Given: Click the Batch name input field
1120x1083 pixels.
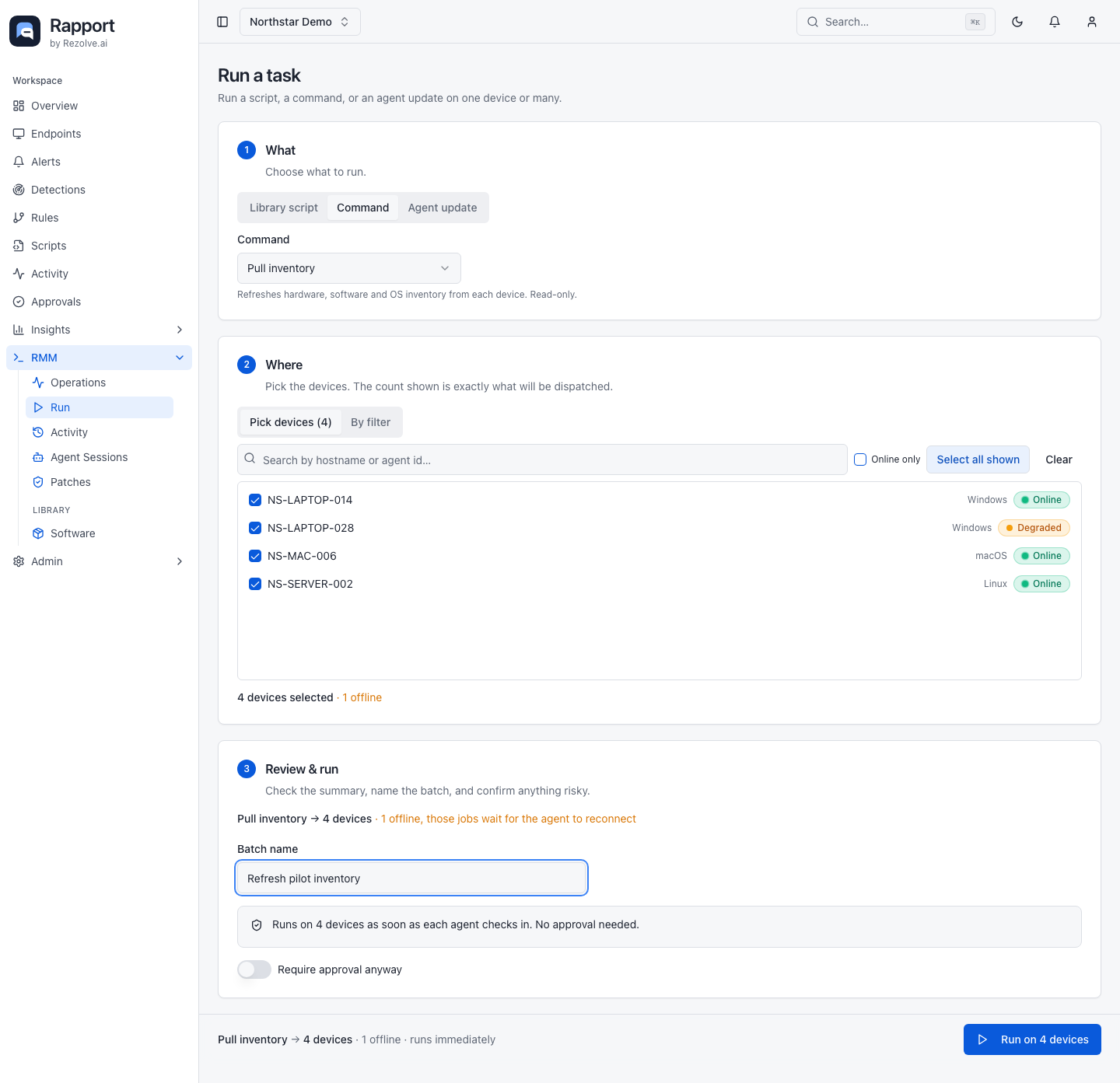Looking at the screenshot, I should (x=411, y=879).
